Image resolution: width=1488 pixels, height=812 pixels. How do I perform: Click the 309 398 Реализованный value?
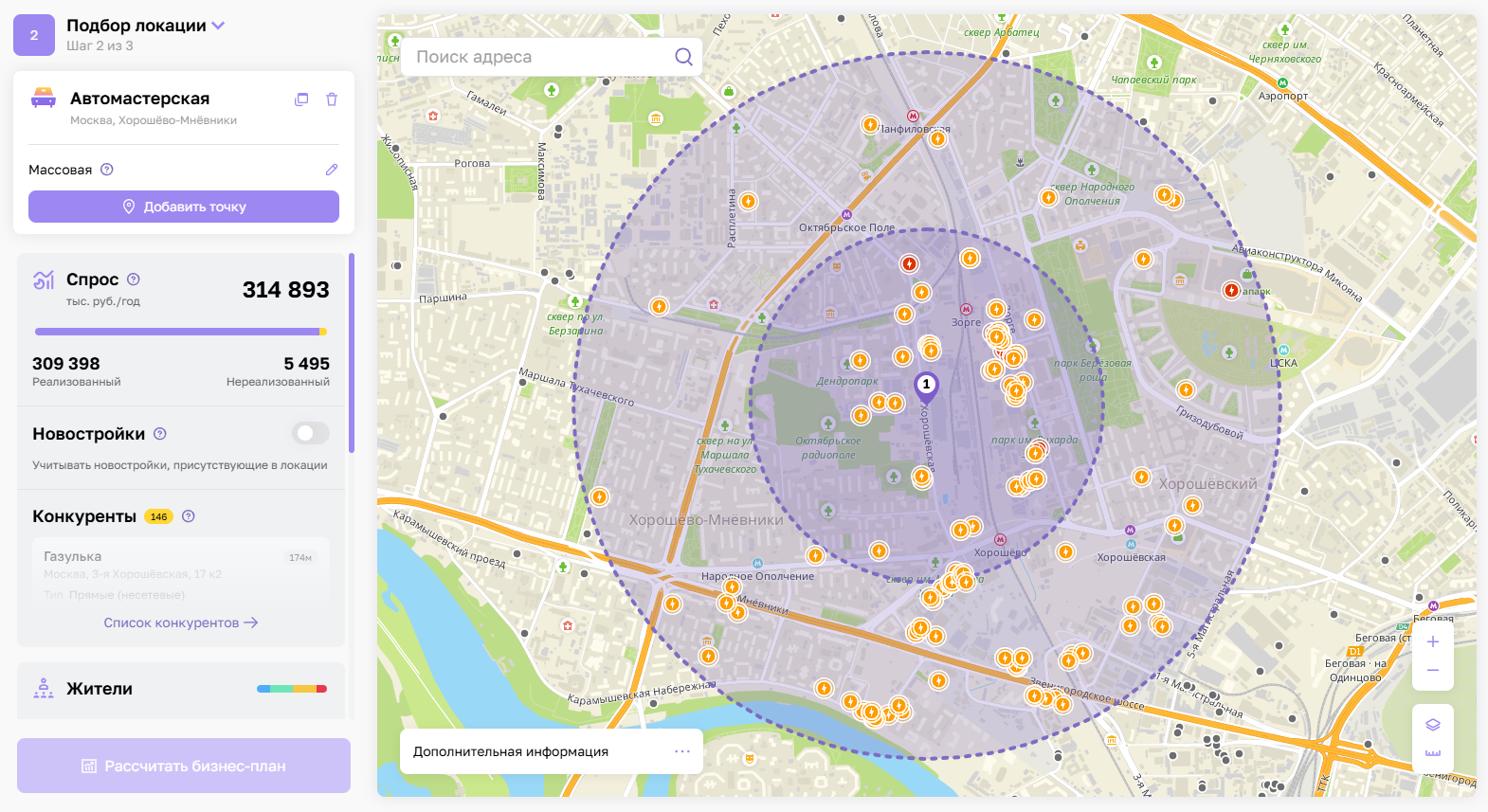(66, 364)
